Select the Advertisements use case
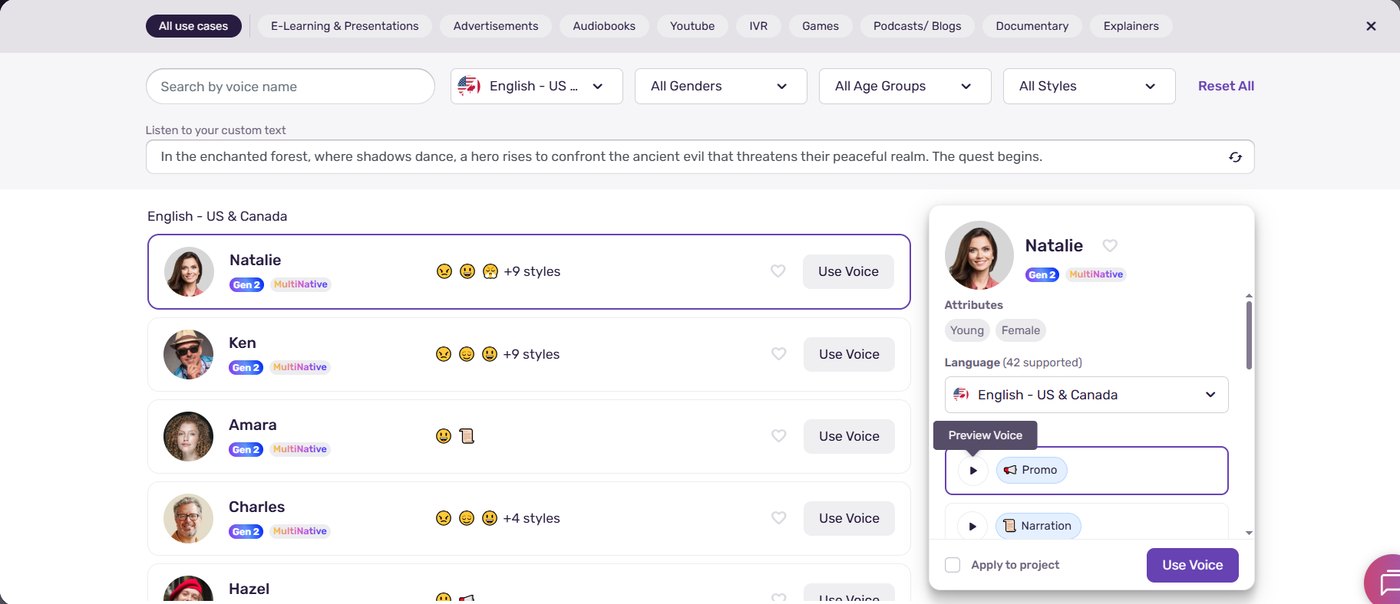This screenshot has width=1400, height=604. (x=496, y=26)
